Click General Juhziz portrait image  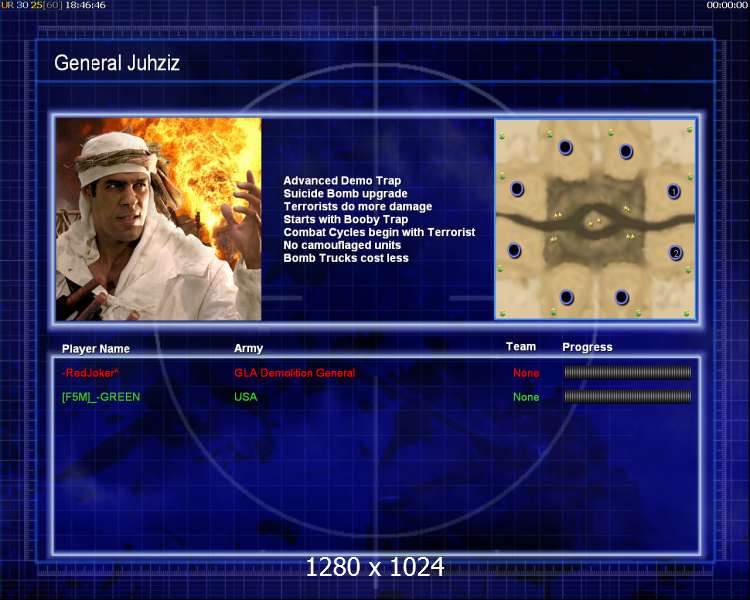tap(158, 219)
